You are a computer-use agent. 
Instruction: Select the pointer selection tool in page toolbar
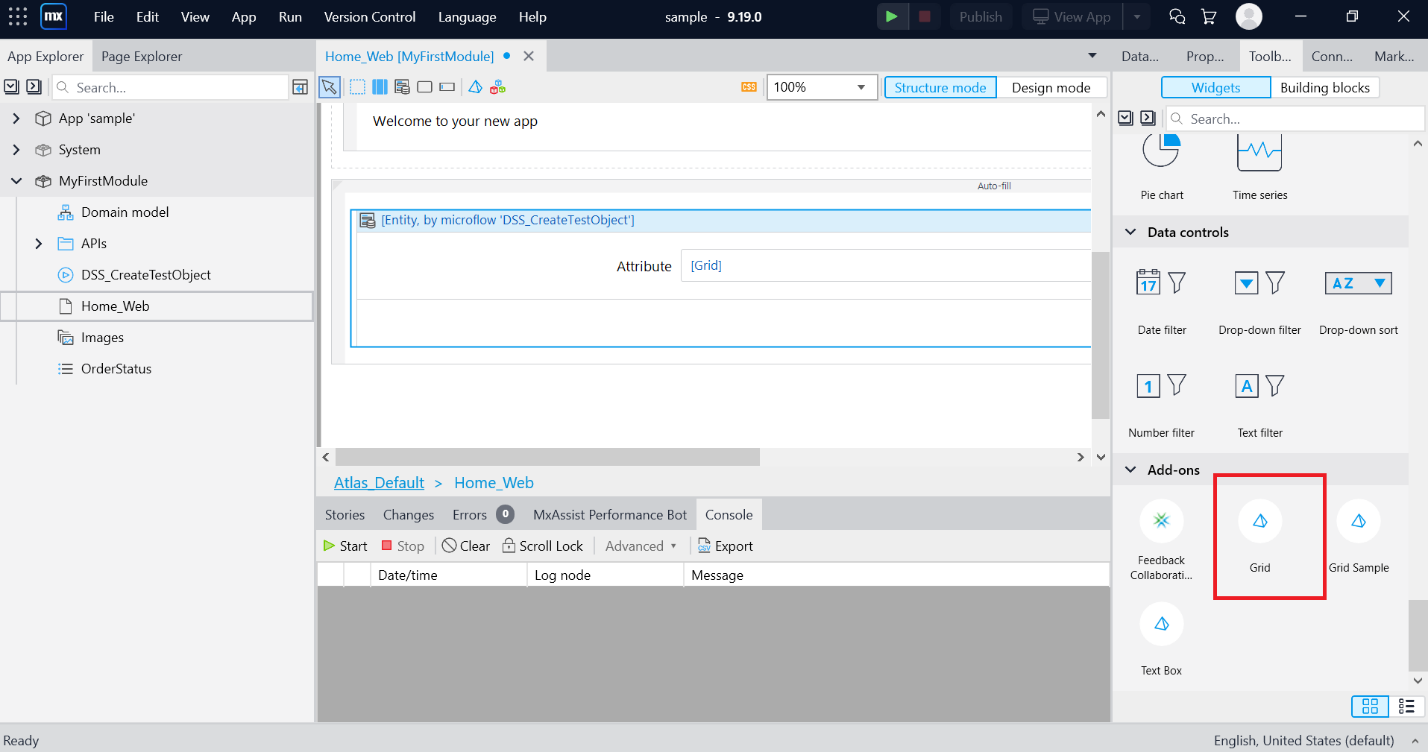(x=329, y=87)
